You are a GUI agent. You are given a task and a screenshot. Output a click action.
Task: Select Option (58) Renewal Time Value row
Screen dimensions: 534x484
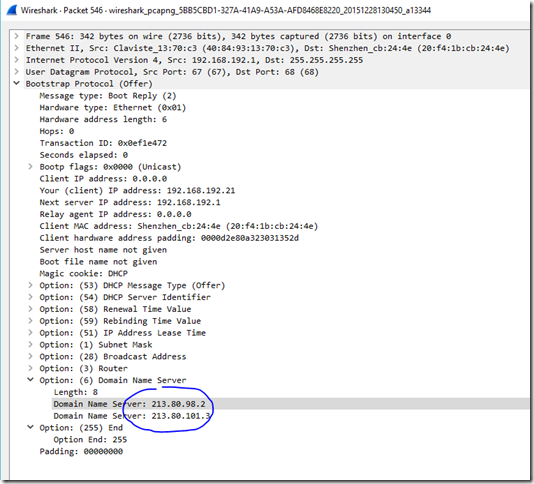point(115,309)
